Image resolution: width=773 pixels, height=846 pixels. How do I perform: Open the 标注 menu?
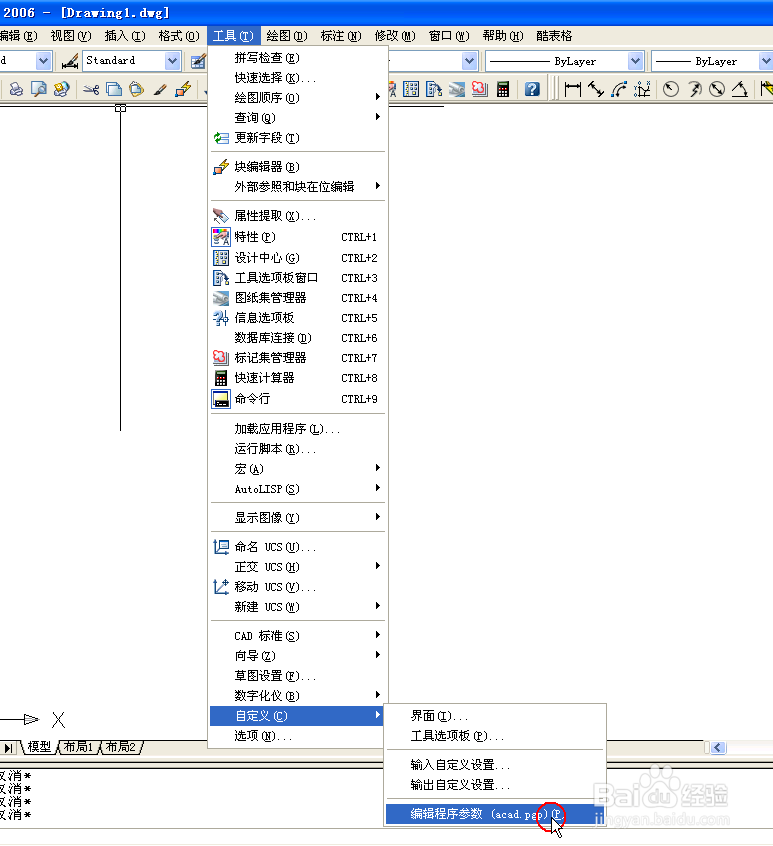(x=341, y=36)
